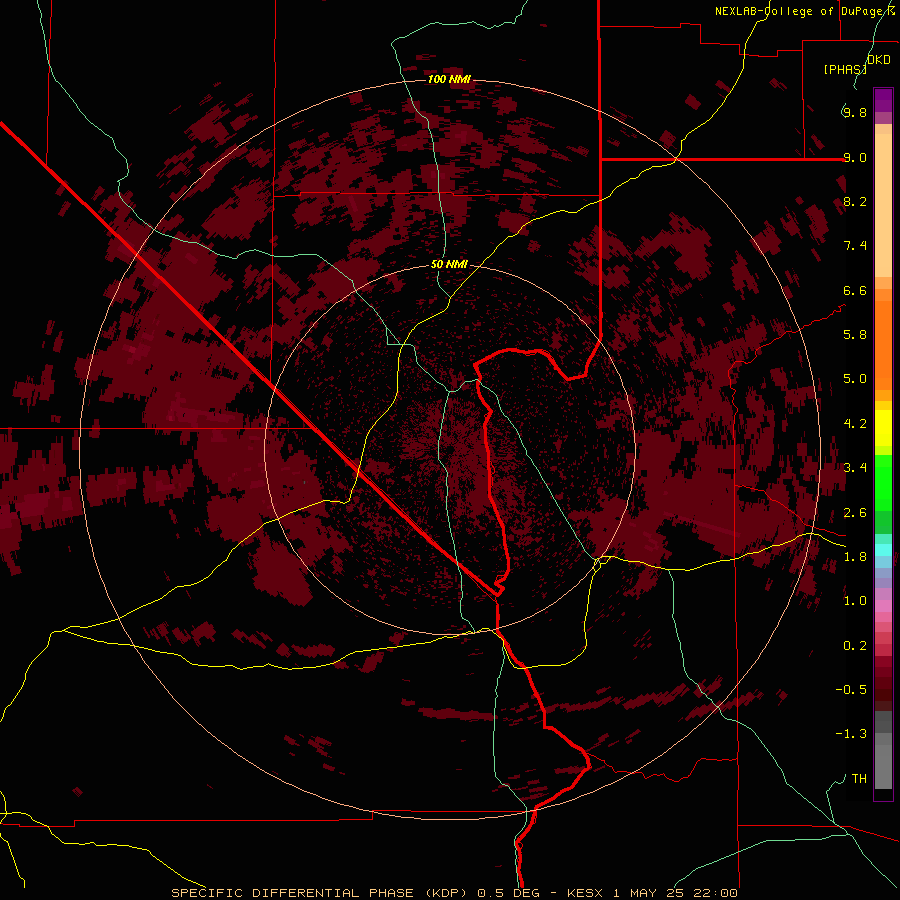The height and width of the screenshot is (900, 900).
Task: Click the 100 NMI range ring label
Action: pos(449,79)
